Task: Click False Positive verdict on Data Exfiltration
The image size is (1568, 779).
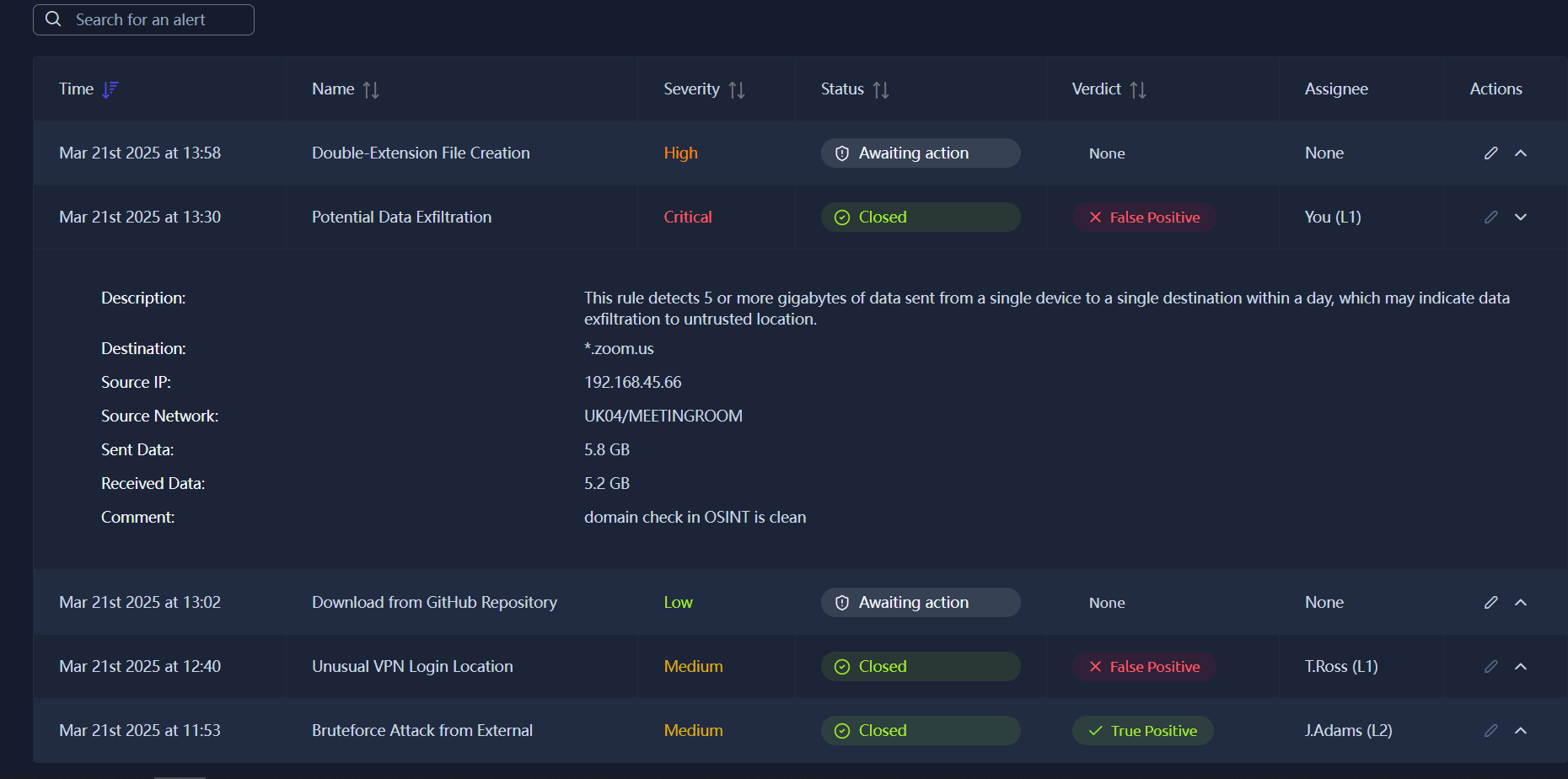Action: [1144, 217]
